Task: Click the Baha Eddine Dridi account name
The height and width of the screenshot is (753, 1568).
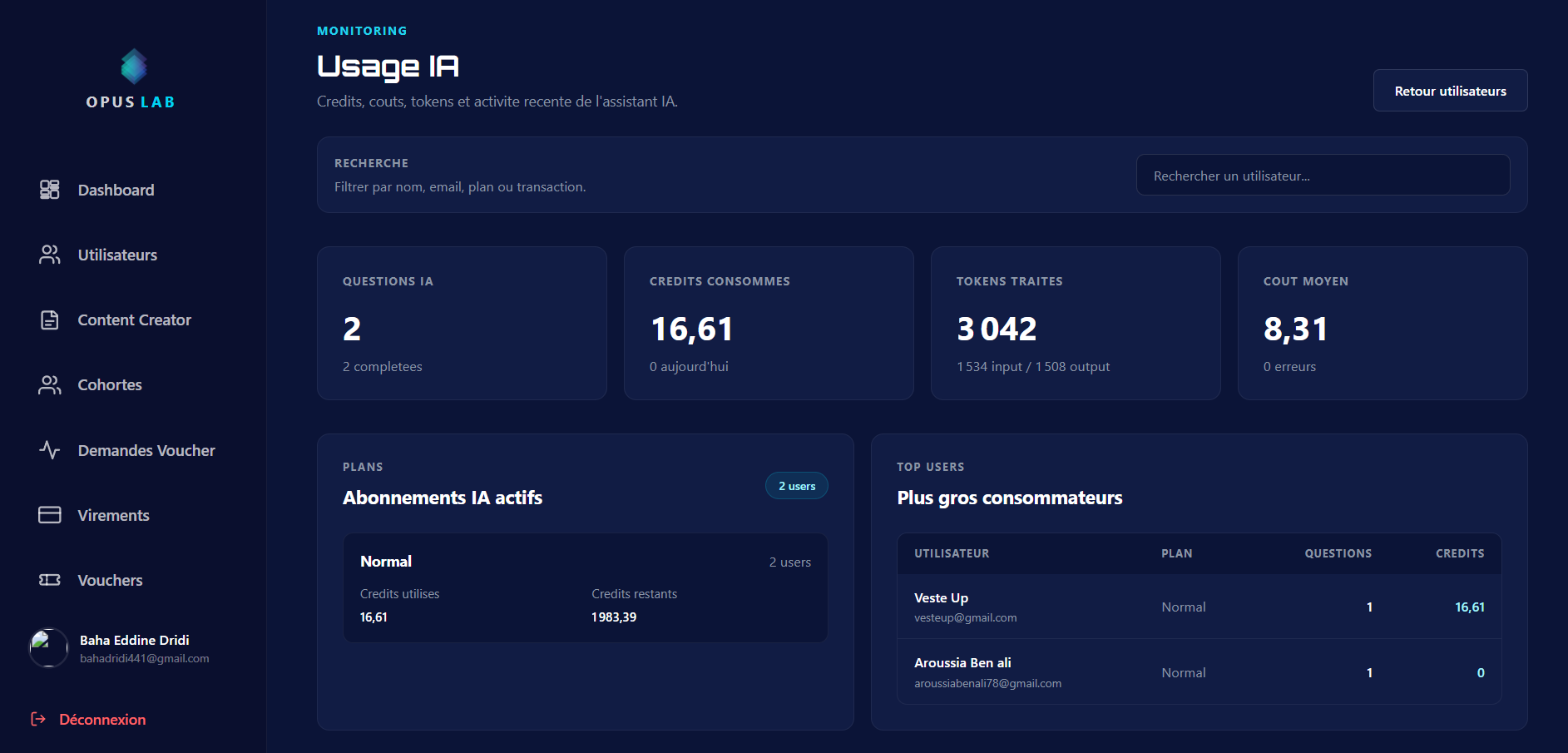Action: click(x=135, y=640)
